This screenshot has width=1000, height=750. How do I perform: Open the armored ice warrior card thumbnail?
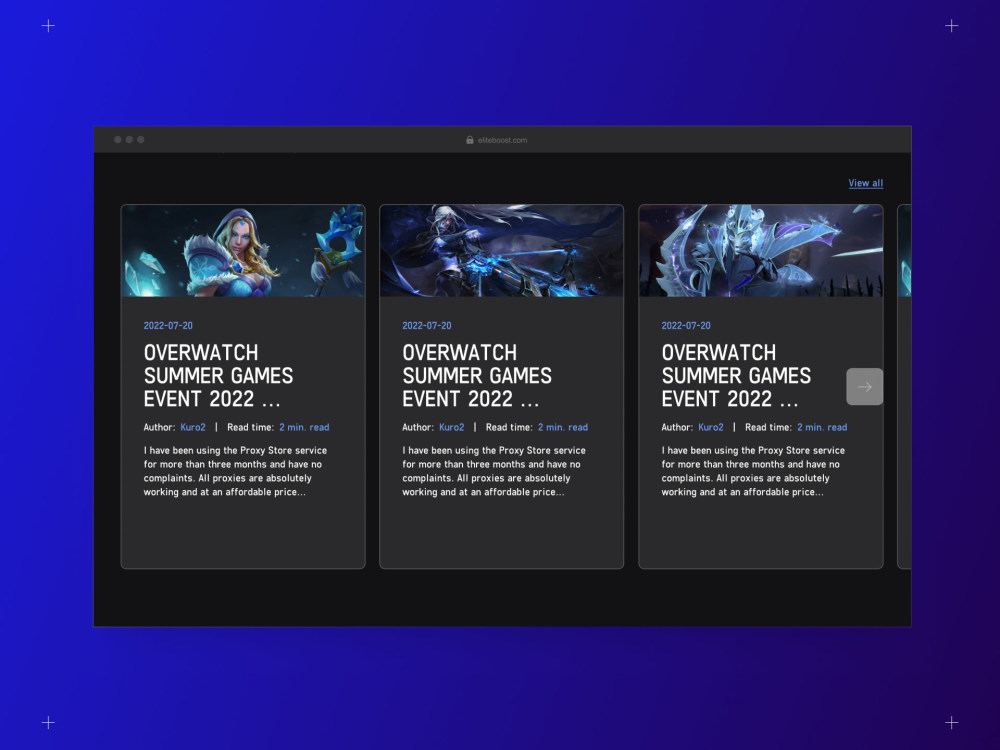pos(761,251)
